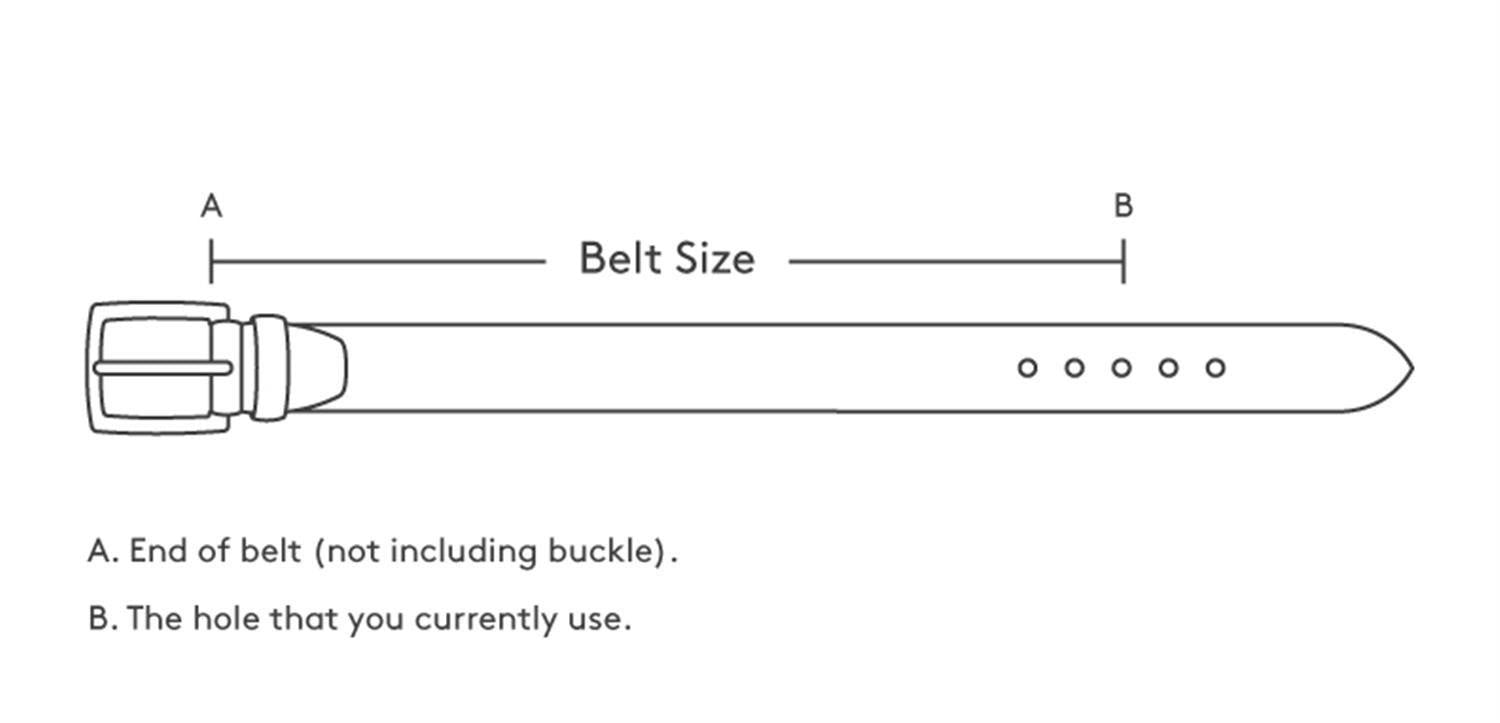Select the belt keeper loop

pos(268,368)
